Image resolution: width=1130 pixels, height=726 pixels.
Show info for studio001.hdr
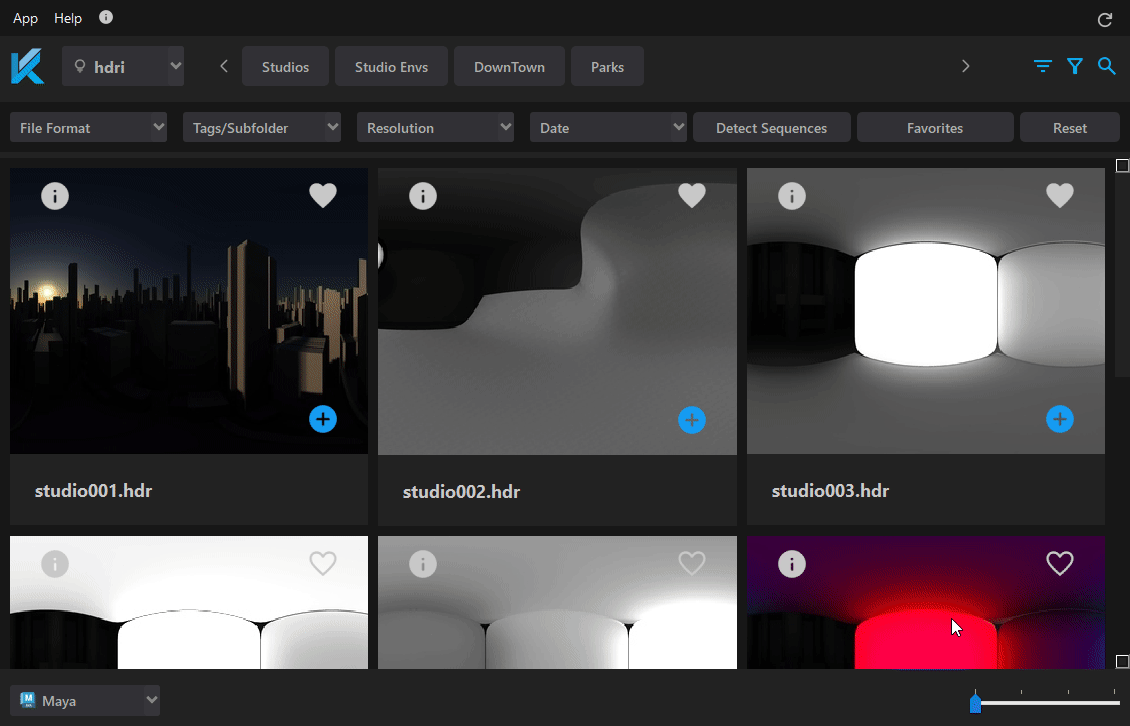point(55,195)
